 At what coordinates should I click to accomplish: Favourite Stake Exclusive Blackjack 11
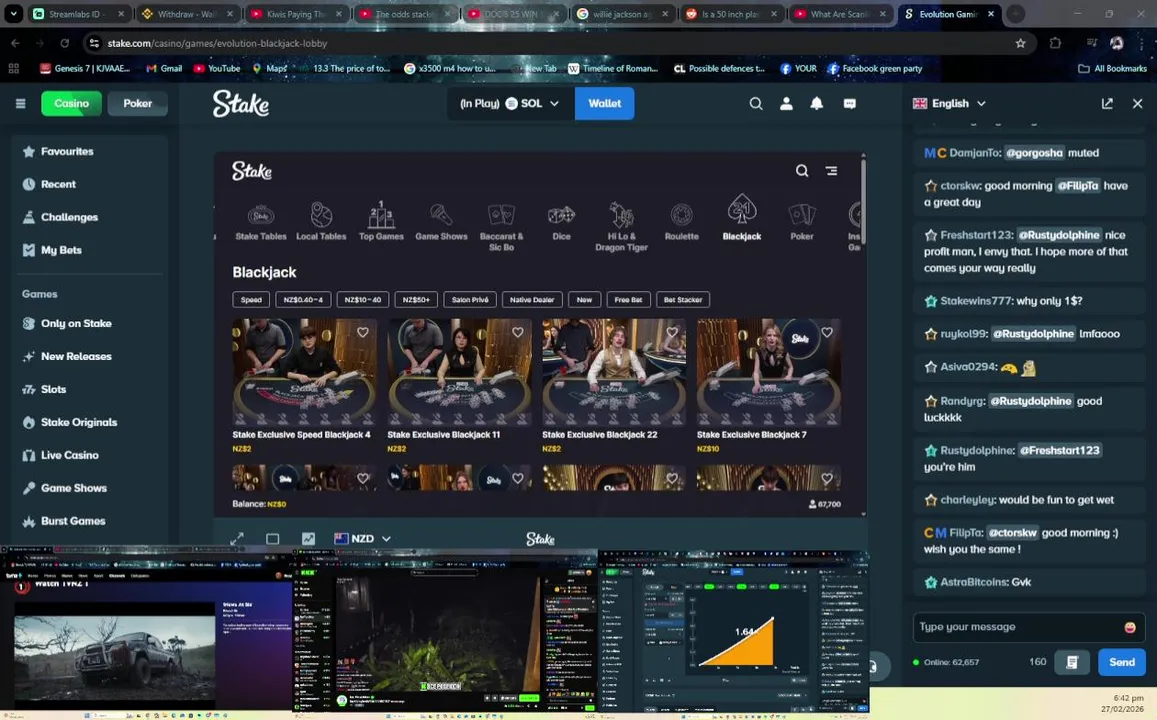pyautogui.click(x=517, y=333)
